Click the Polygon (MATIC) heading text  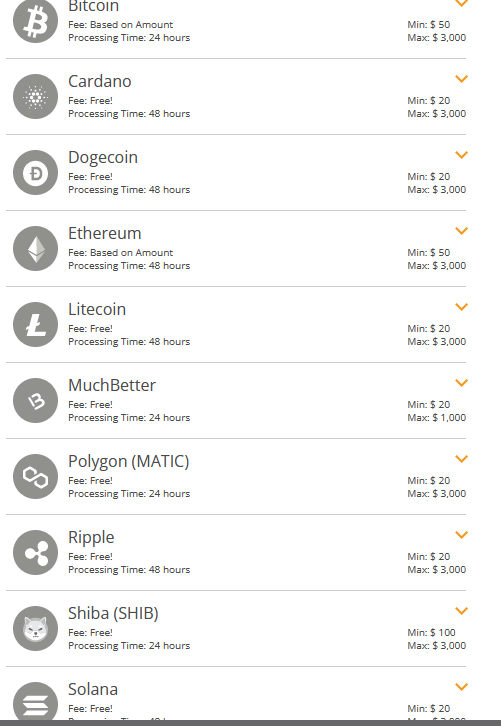click(x=129, y=462)
